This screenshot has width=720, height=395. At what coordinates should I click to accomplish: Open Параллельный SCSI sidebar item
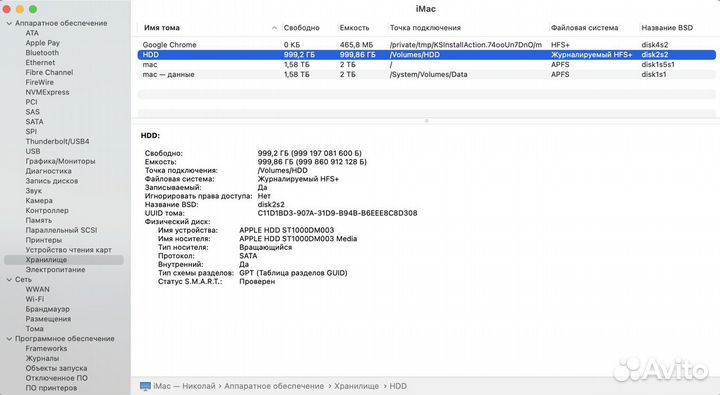pyautogui.click(x=62, y=230)
